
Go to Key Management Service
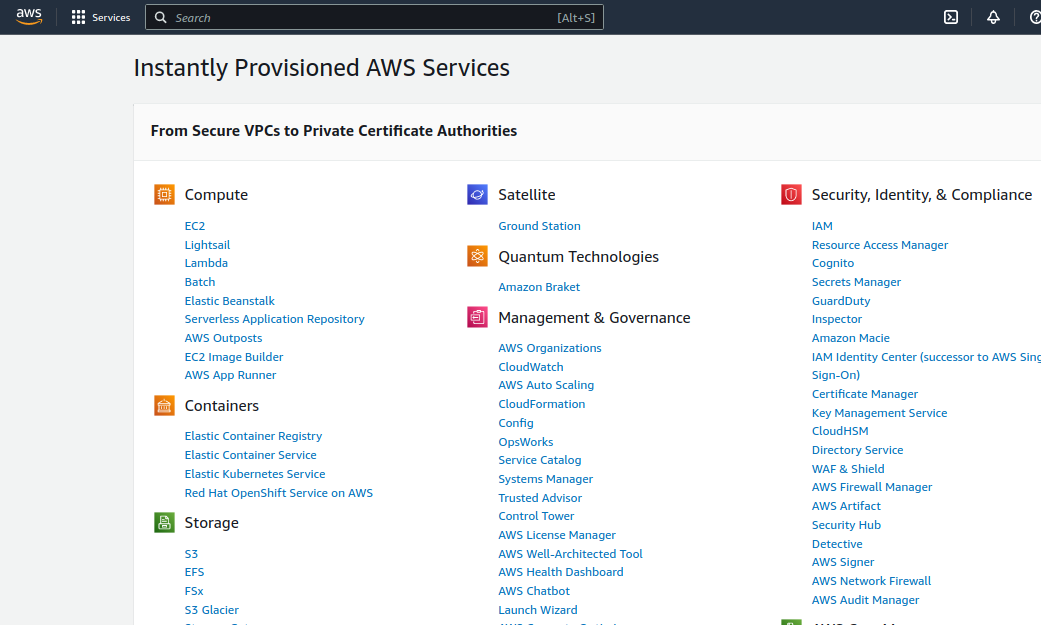click(x=879, y=413)
